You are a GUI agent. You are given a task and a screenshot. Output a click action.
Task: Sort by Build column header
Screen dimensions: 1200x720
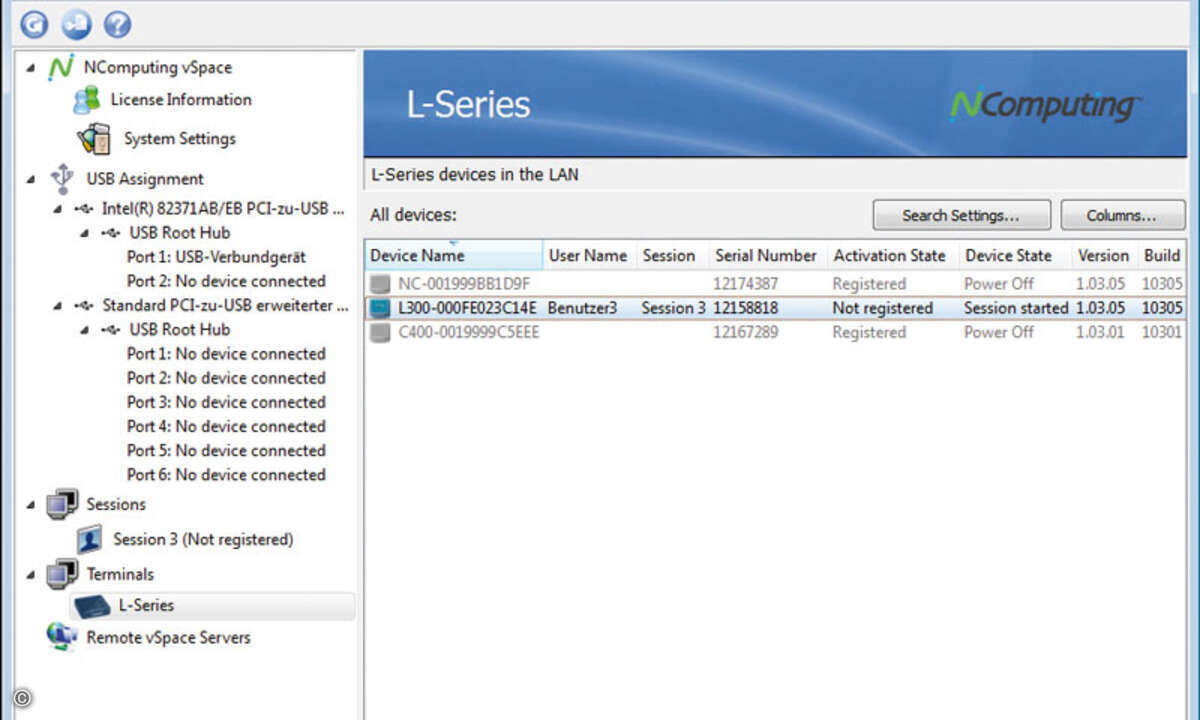[1163, 256]
